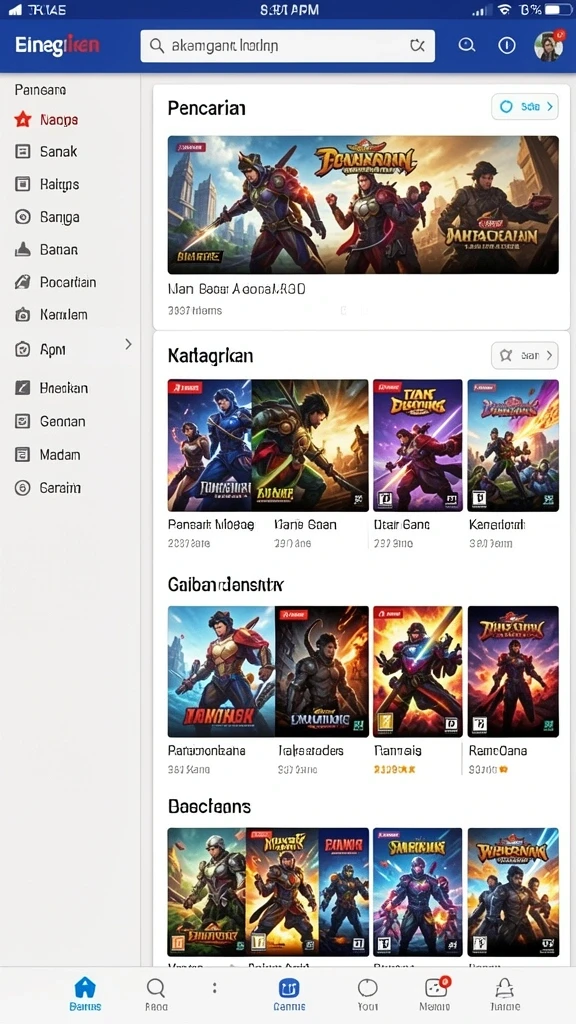Expand the Pencarian section arrow button

(524, 106)
